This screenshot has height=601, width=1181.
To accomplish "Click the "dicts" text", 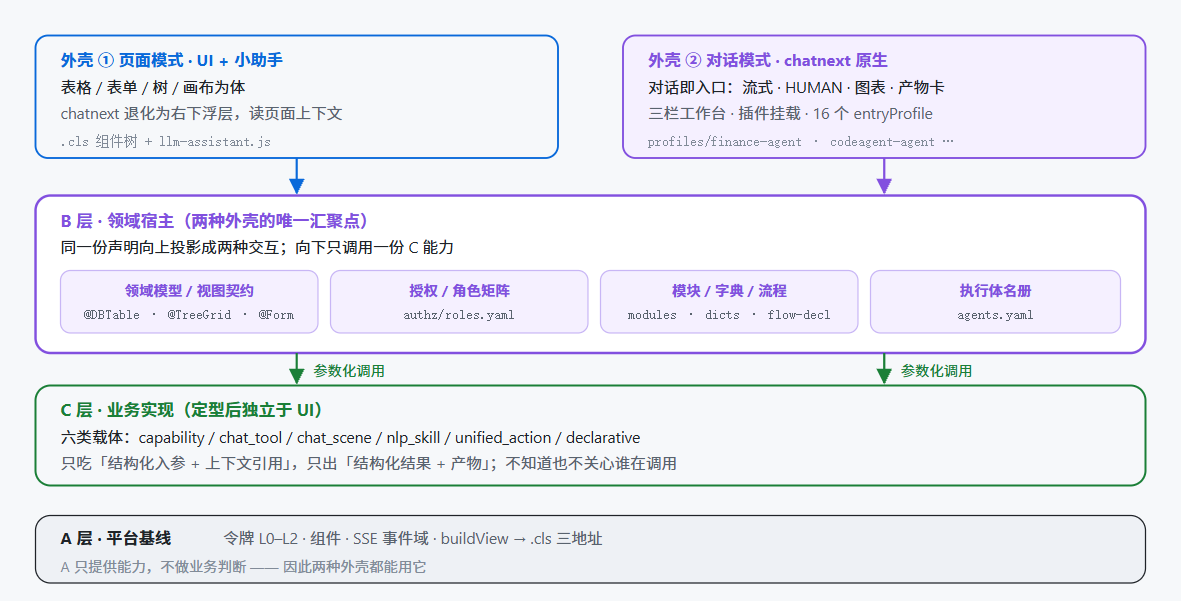I will pyautogui.click(x=722, y=315).
